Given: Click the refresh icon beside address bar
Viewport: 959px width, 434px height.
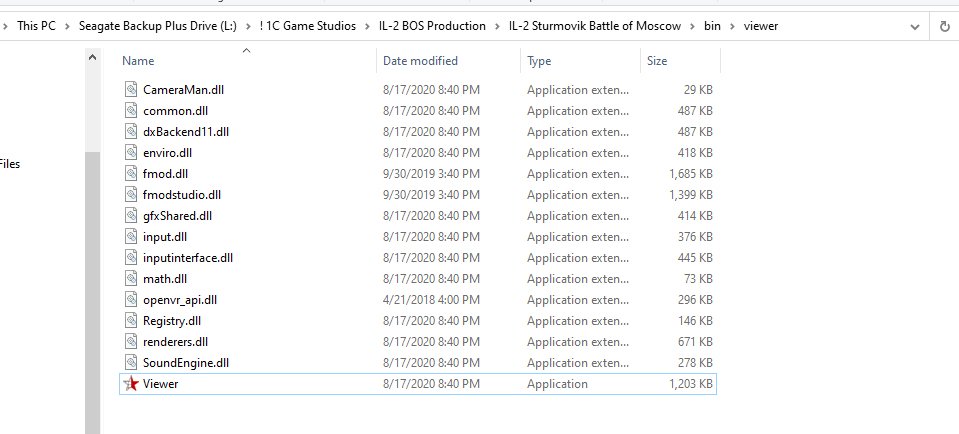Looking at the screenshot, I should tap(944, 26).
